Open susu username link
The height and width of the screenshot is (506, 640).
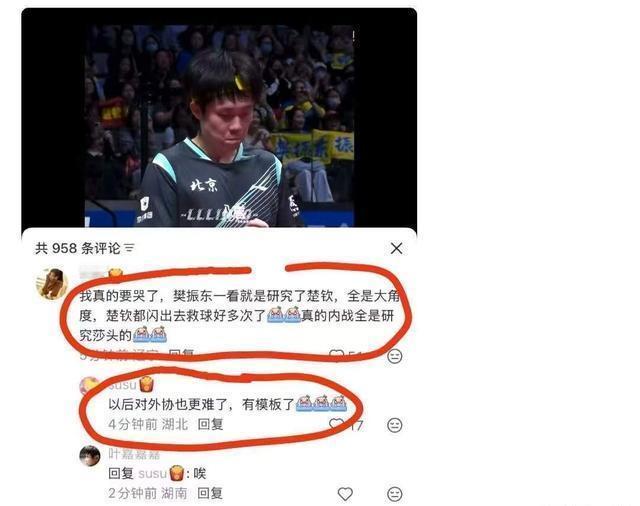122,384
